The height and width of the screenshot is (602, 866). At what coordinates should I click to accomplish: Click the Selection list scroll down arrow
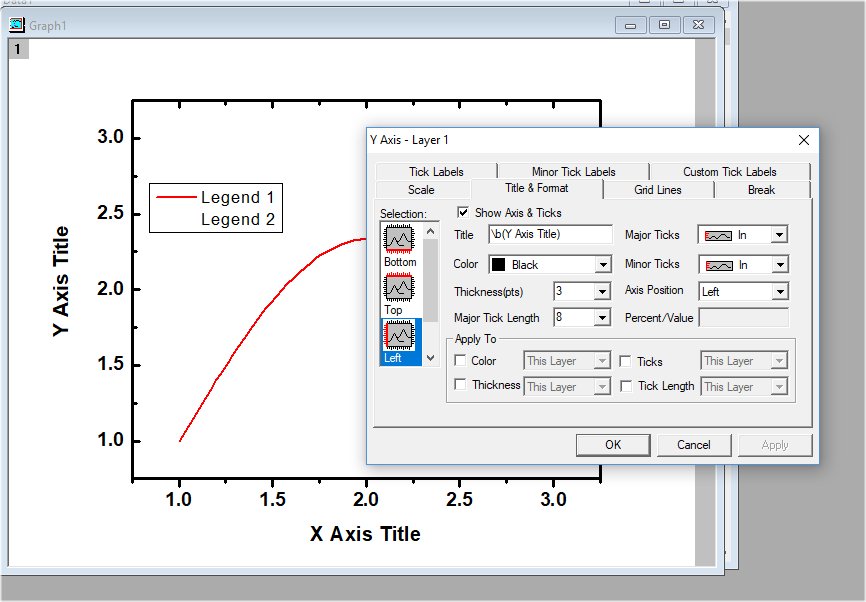(431, 358)
